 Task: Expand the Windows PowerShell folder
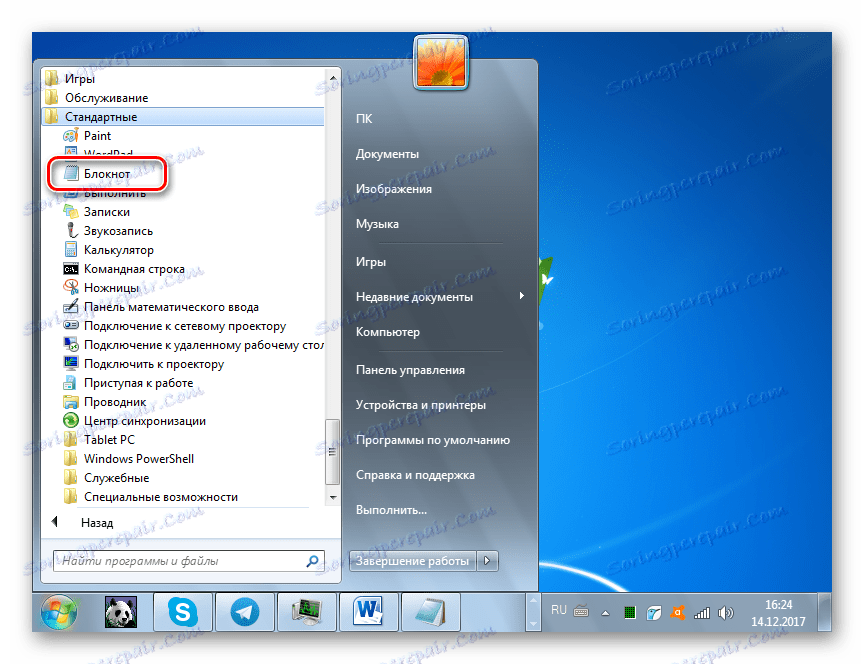pyautogui.click(x=129, y=459)
